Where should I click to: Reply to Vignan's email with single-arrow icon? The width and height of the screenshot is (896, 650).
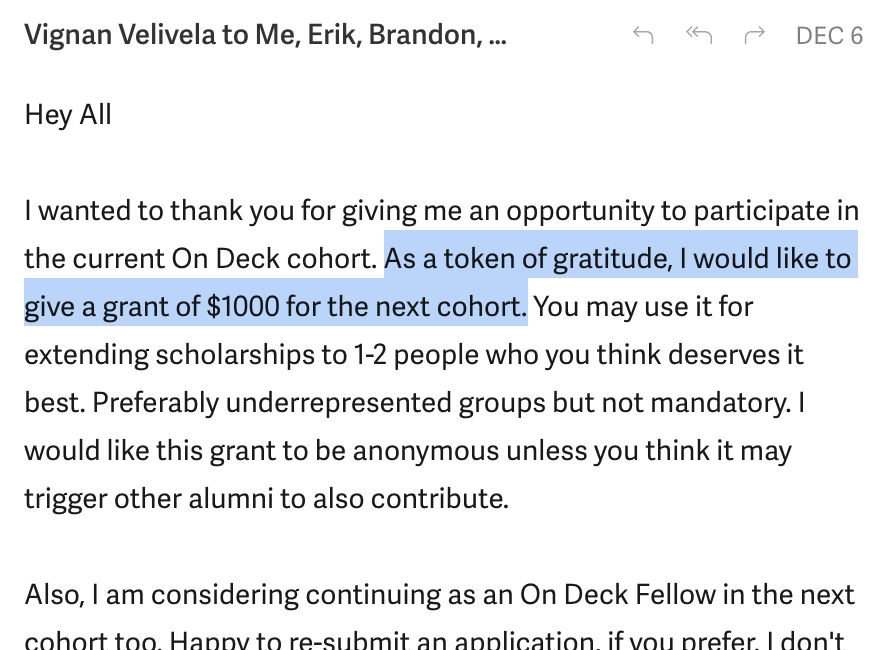tap(643, 35)
